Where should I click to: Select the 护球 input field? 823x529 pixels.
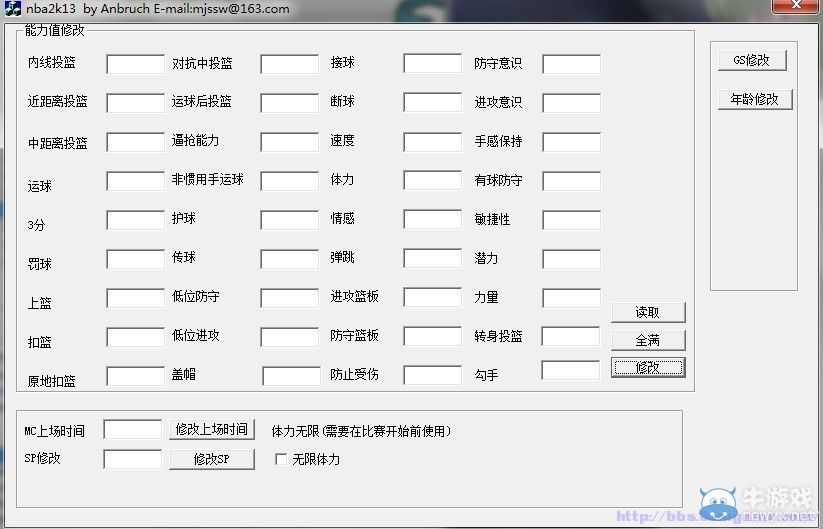tap(289, 220)
